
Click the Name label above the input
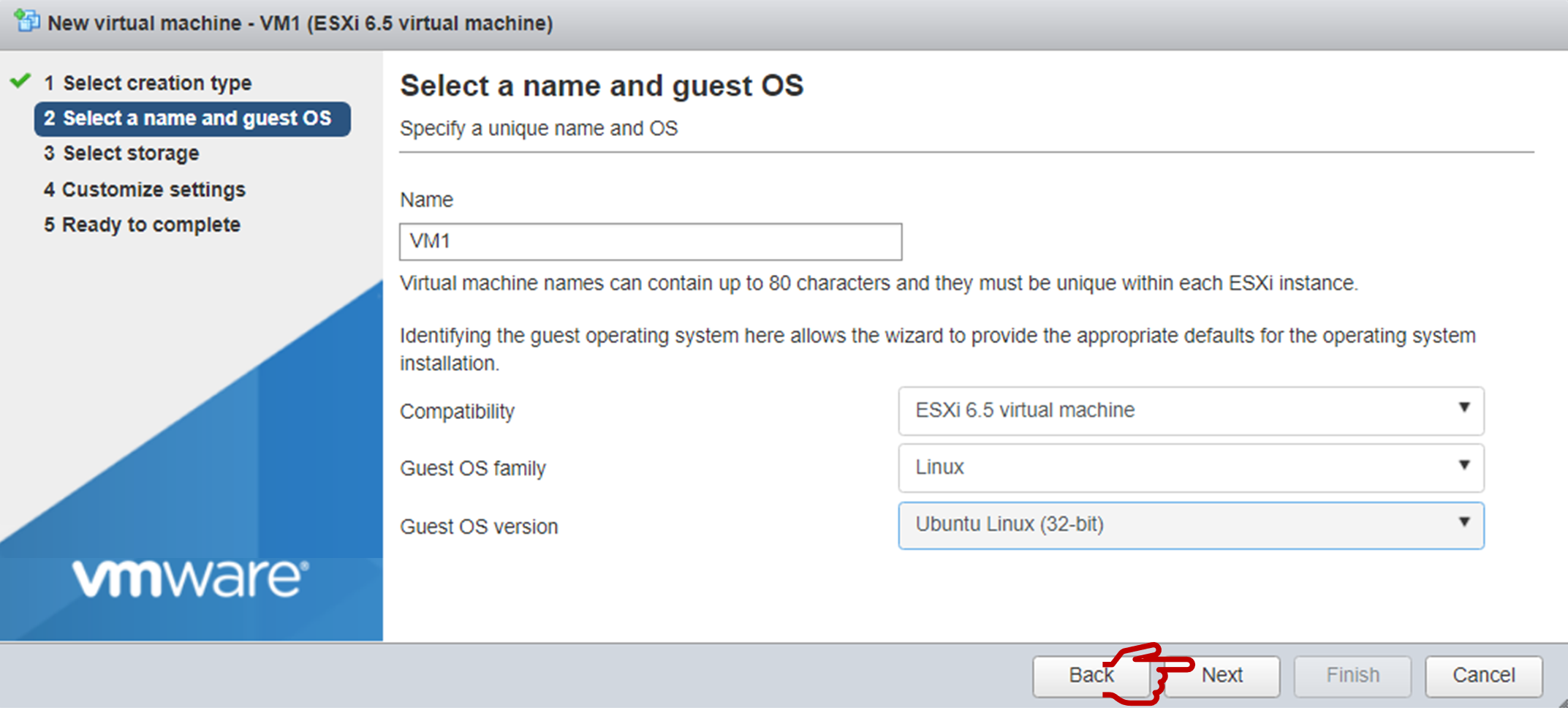click(x=426, y=200)
